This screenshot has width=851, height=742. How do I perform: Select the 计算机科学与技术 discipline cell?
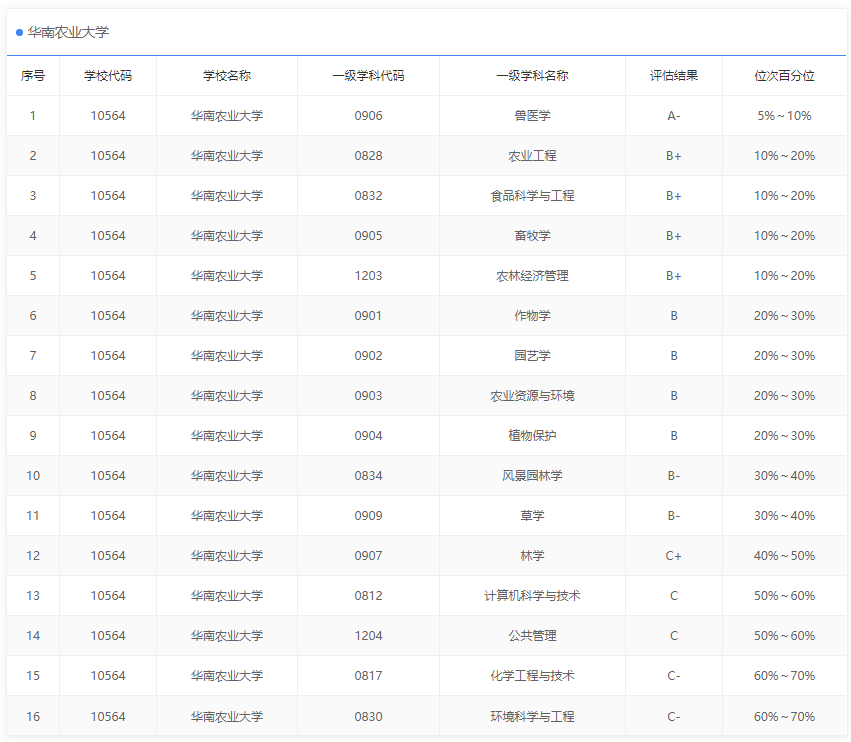pyautogui.click(x=532, y=595)
